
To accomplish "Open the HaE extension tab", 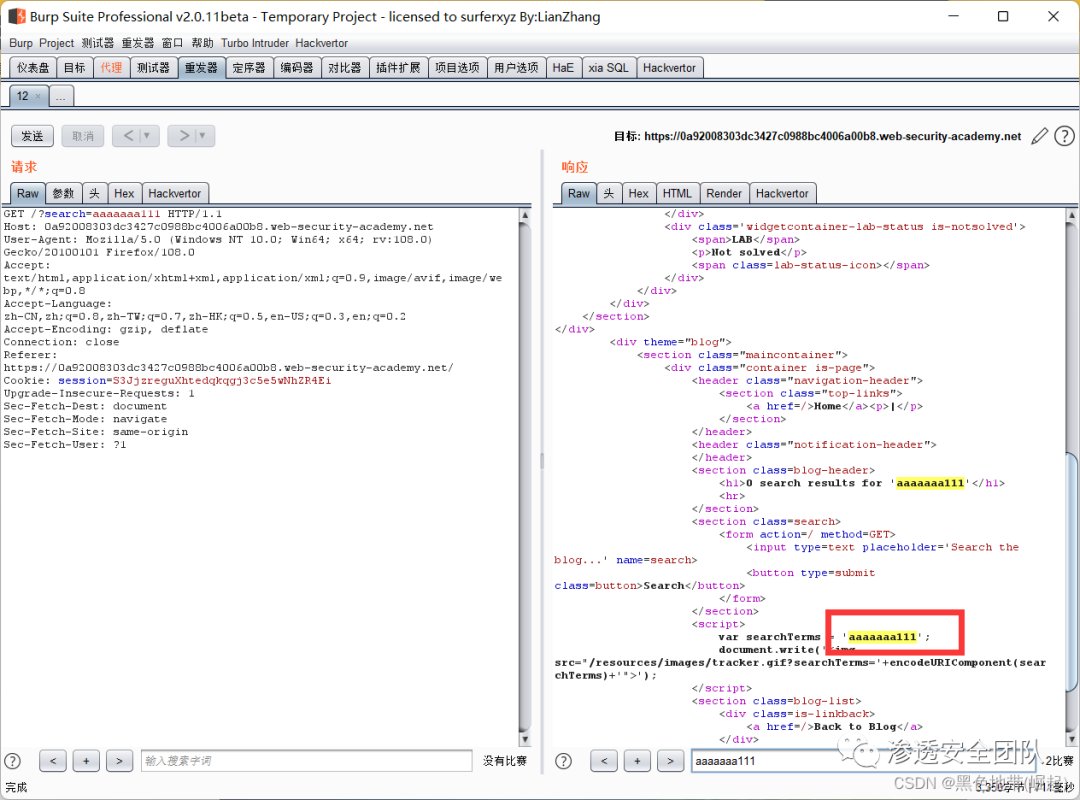I will [563, 68].
